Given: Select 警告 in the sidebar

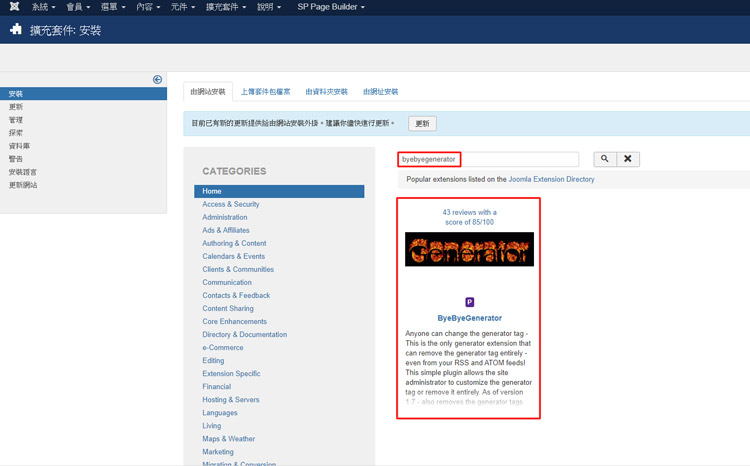Looking at the screenshot, I should [x=16, y=159].
